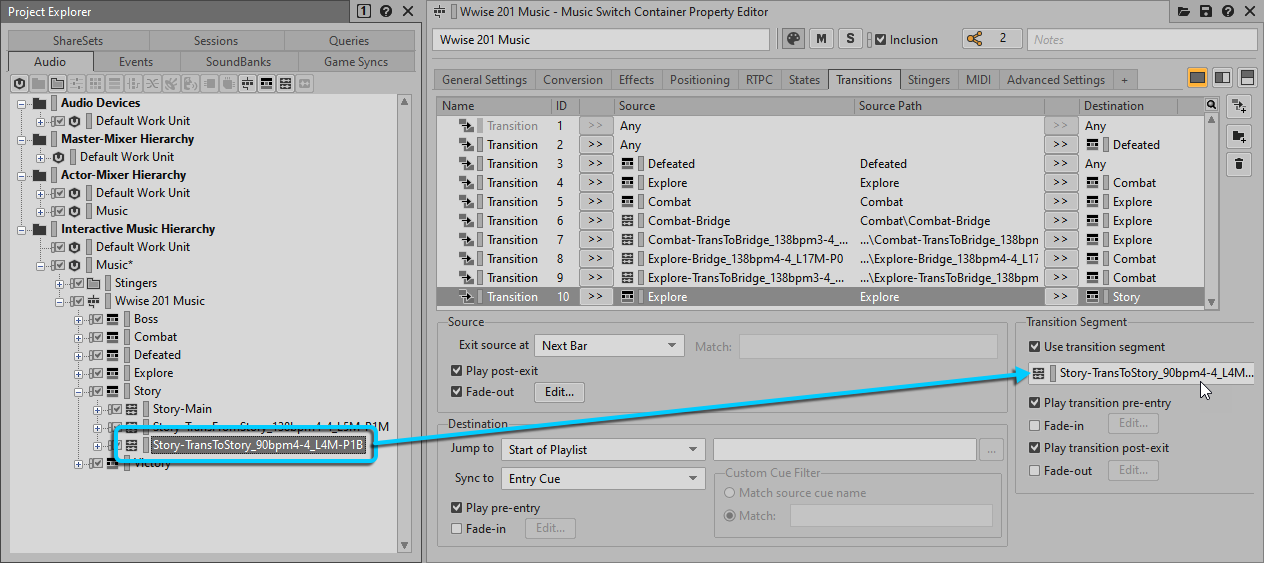Click the Project Explorer scrollbar up arrow
The height and width of the screenshot is (563, 1264).
(x=404, y=102)
